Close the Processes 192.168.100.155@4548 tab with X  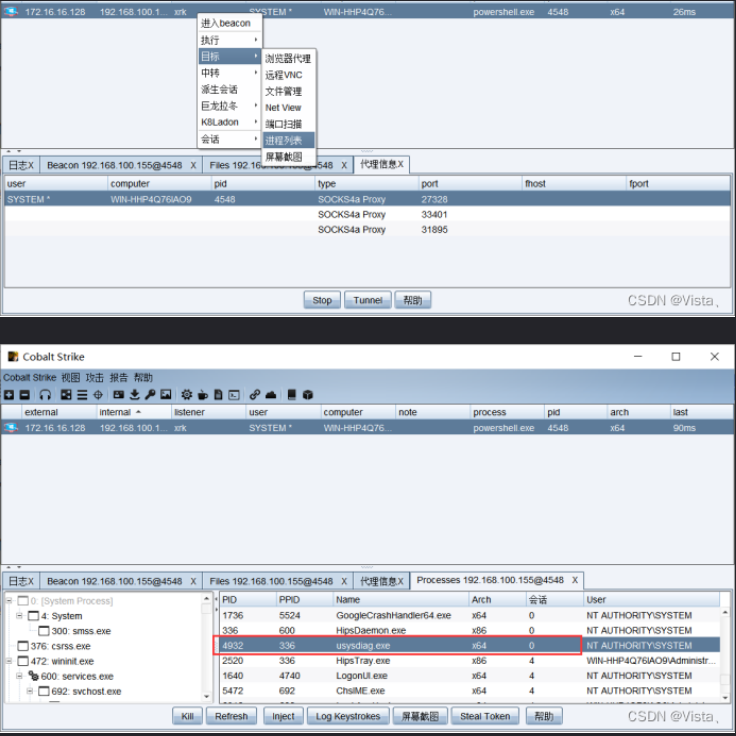click(x=575, y=580)
